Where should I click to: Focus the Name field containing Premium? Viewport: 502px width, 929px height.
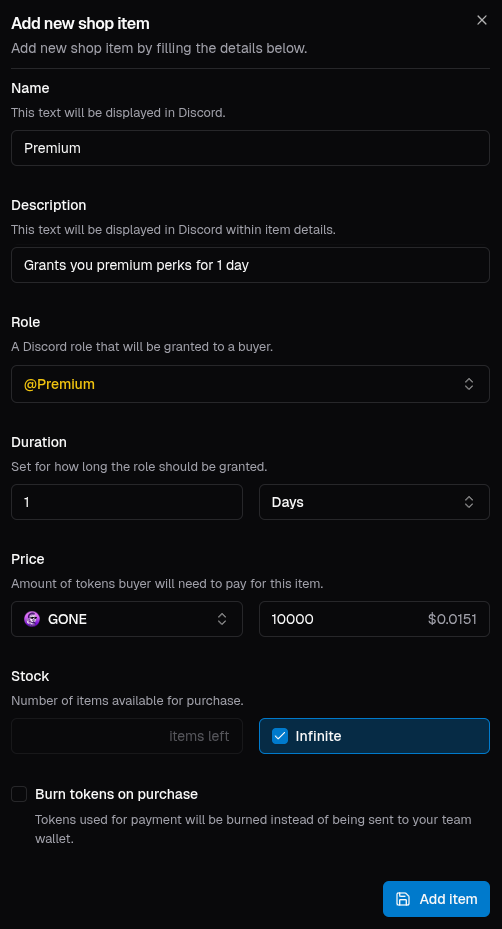point(250,148)
